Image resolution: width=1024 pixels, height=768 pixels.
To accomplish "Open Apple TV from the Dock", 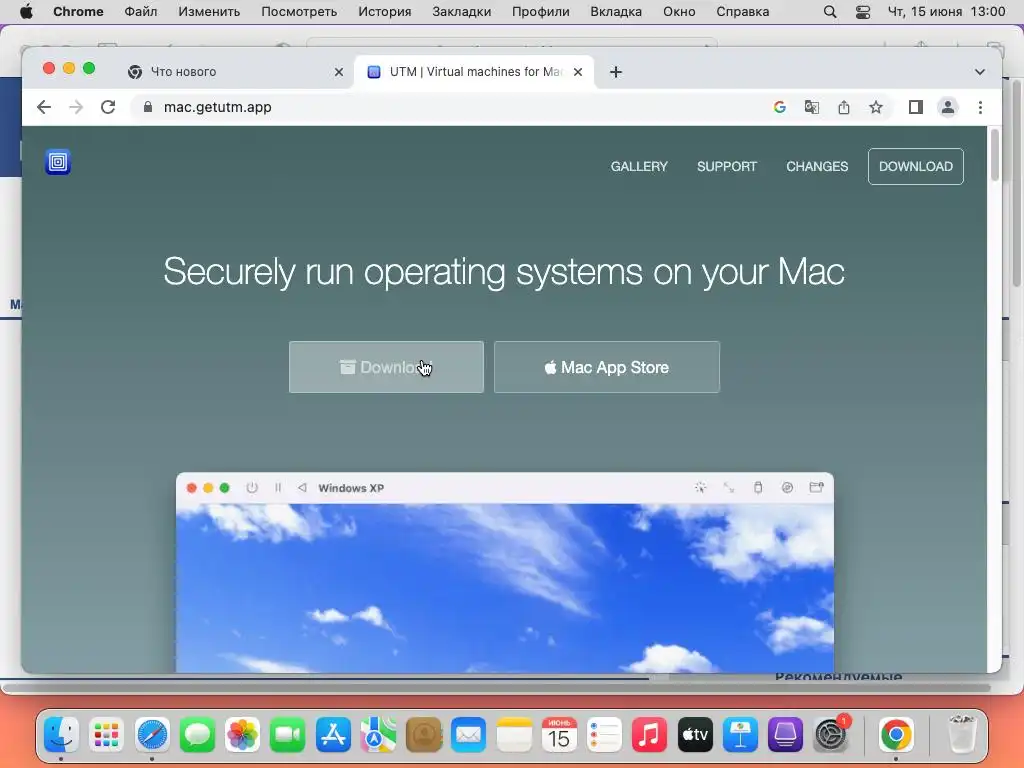I will [695, 735].
